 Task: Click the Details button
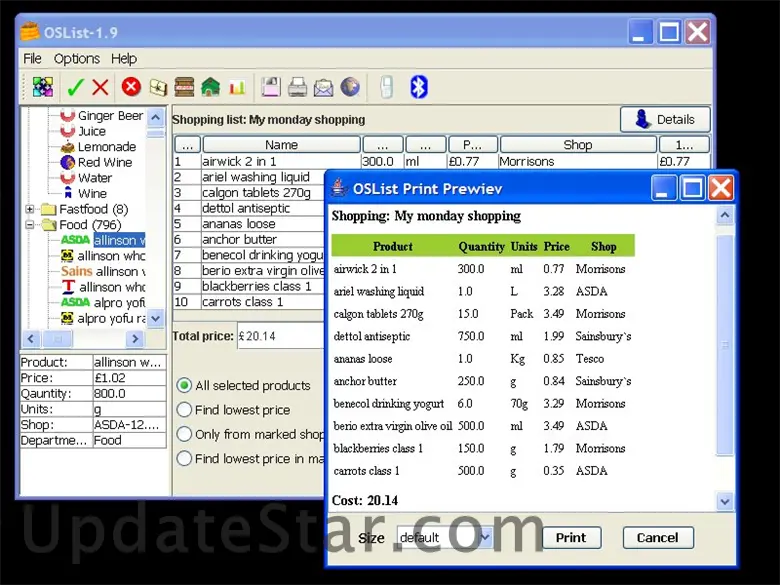pyautogui.click(x=665, y=119)
